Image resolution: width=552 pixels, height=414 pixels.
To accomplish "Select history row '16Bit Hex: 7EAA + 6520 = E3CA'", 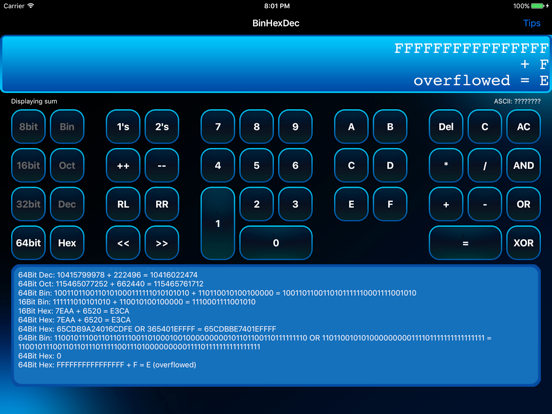I will tap(74, 311).
